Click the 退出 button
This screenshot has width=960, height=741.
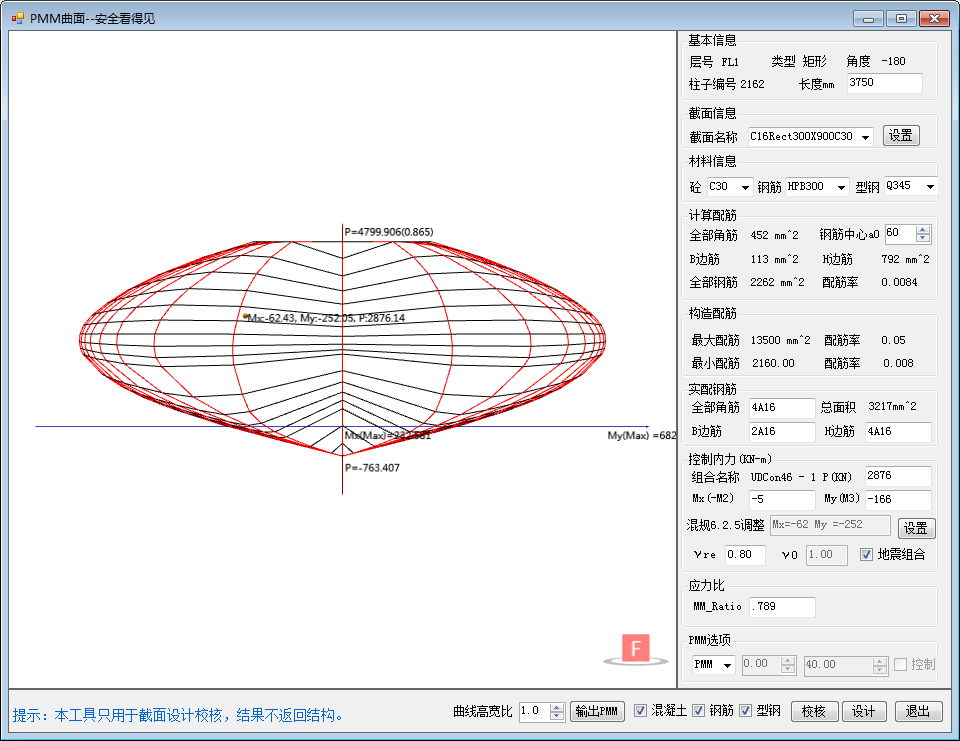[x=918, y=711]
